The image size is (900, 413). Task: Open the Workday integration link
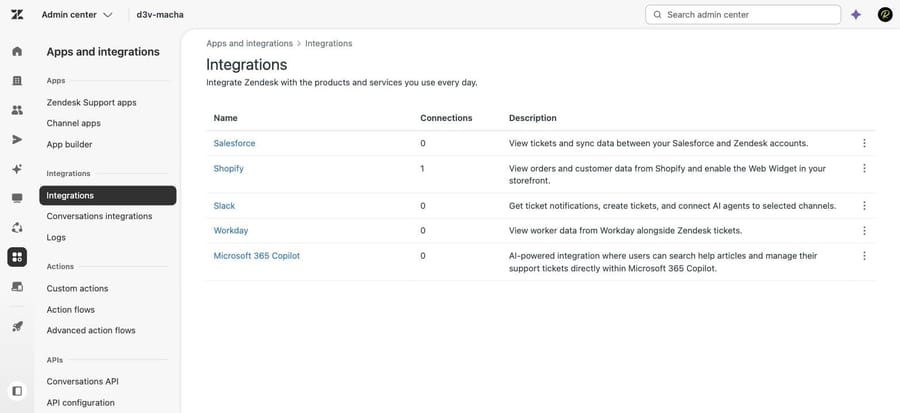click(231, 231)
